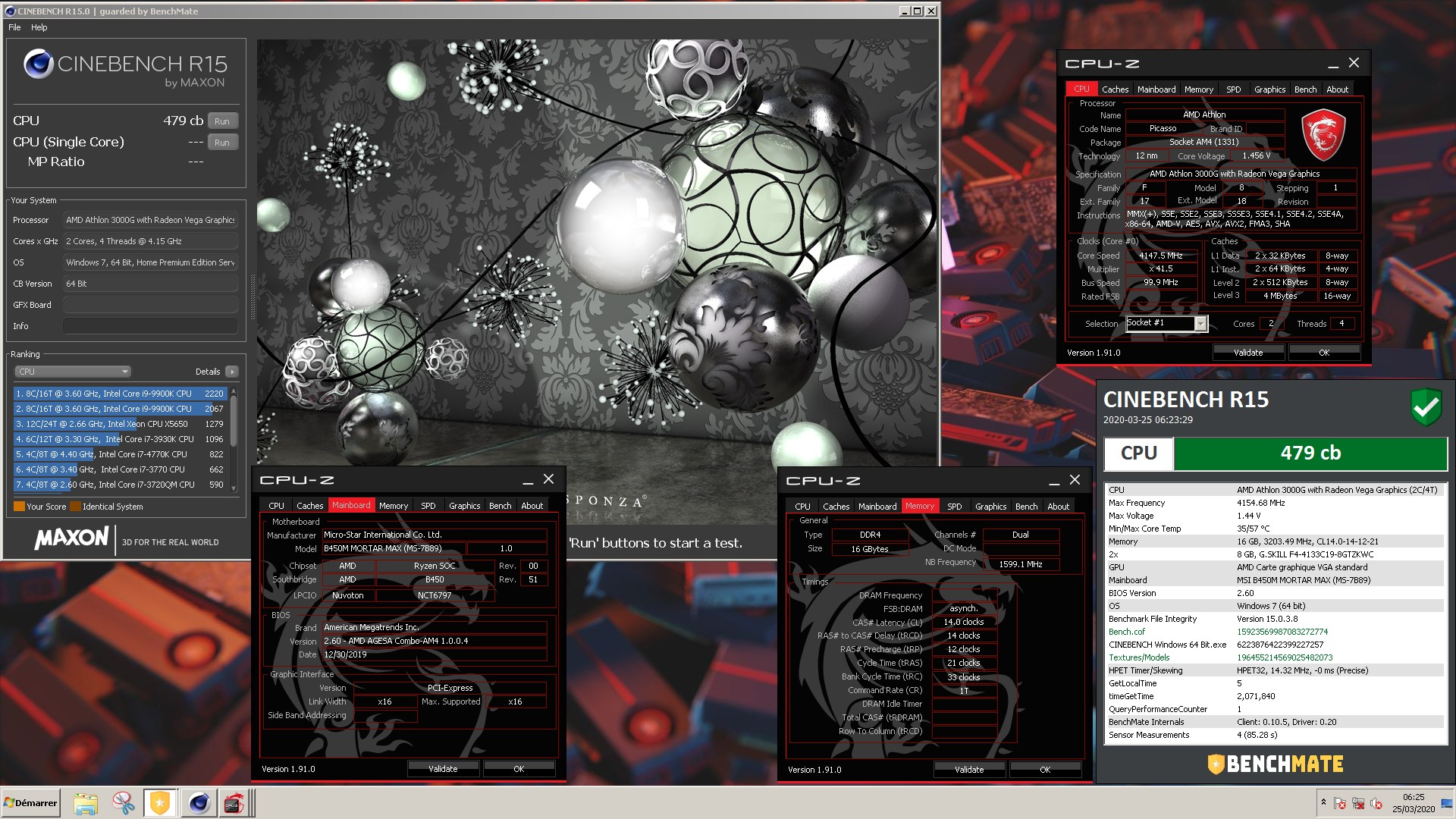1456x819 pixels.
Task: Select Memory tab in Mainboard CPU-Z window
Action: (x=394, y=506)
